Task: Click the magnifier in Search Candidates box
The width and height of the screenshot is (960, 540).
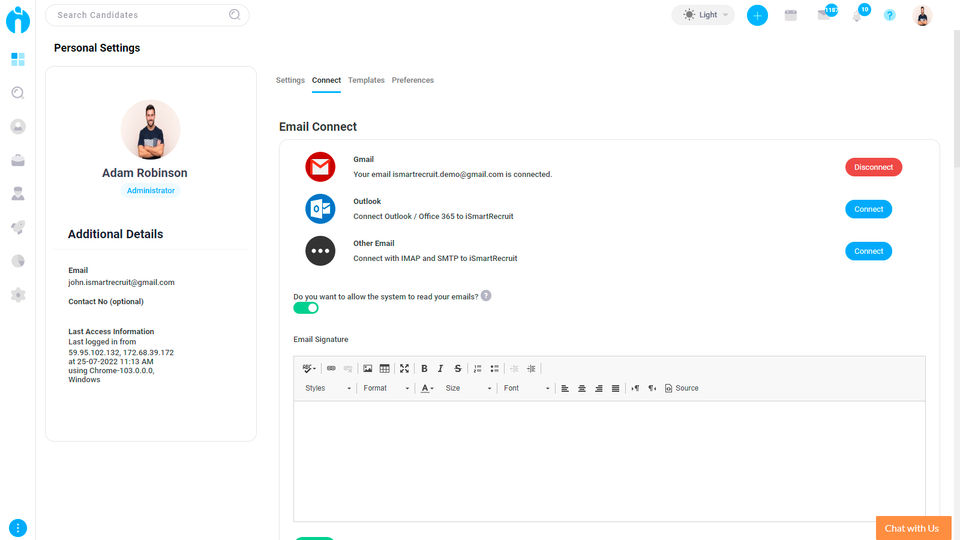Action: (x=234, y=15)
